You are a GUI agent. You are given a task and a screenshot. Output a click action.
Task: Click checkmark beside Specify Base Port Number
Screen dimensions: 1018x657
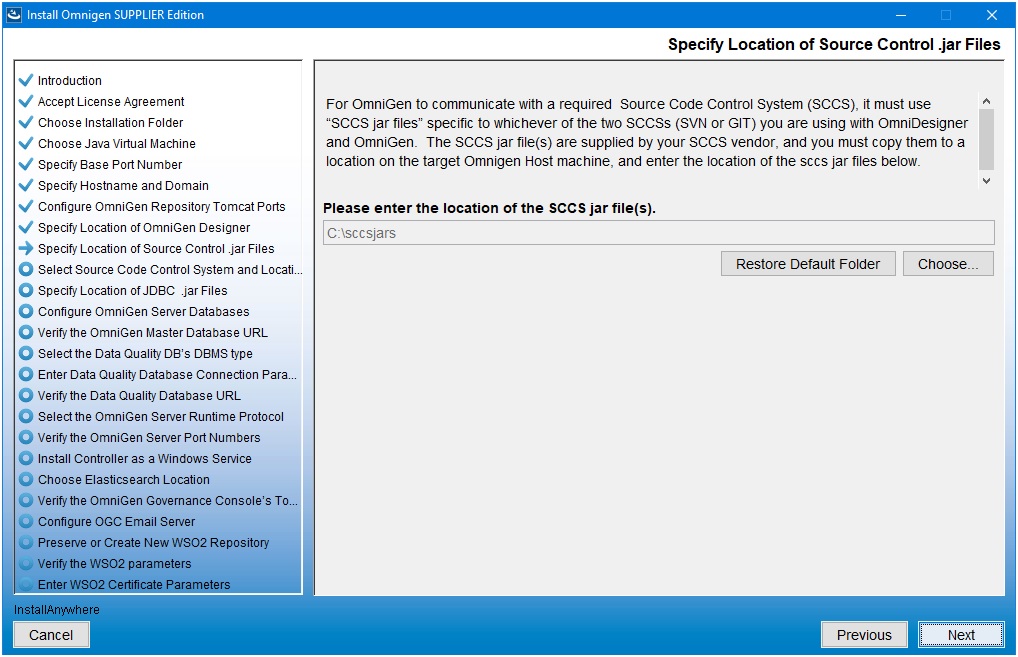[26, 164]
